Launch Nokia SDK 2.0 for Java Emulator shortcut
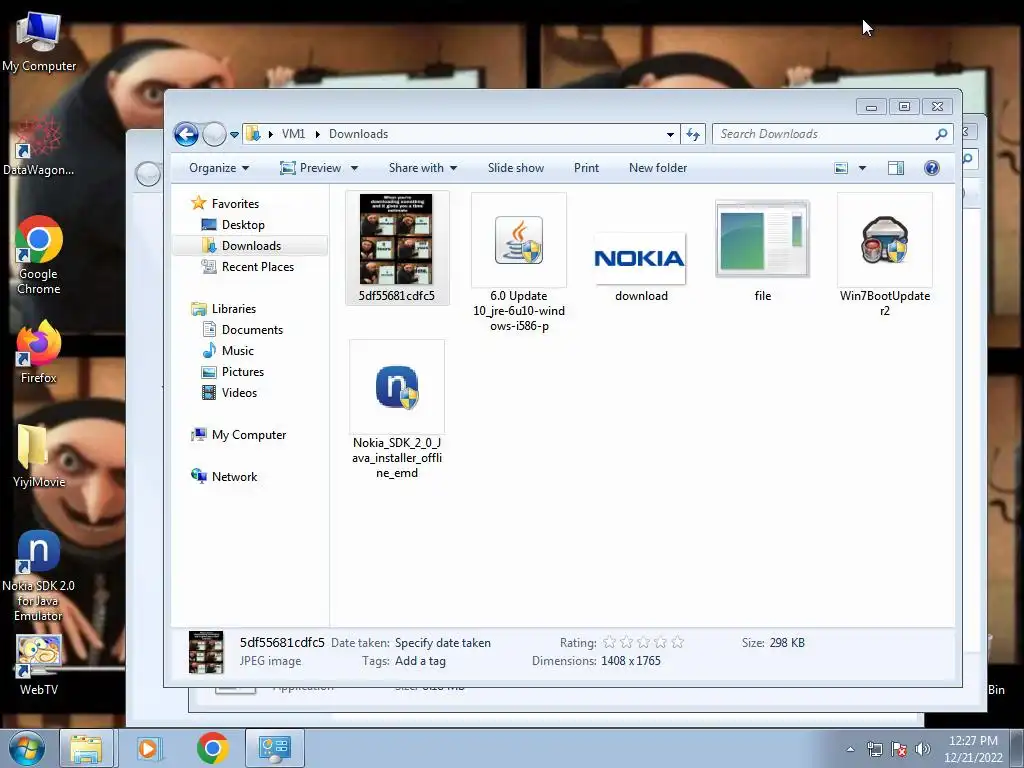1024x768 pixels. pyautogui.click(x=39, y=575)
